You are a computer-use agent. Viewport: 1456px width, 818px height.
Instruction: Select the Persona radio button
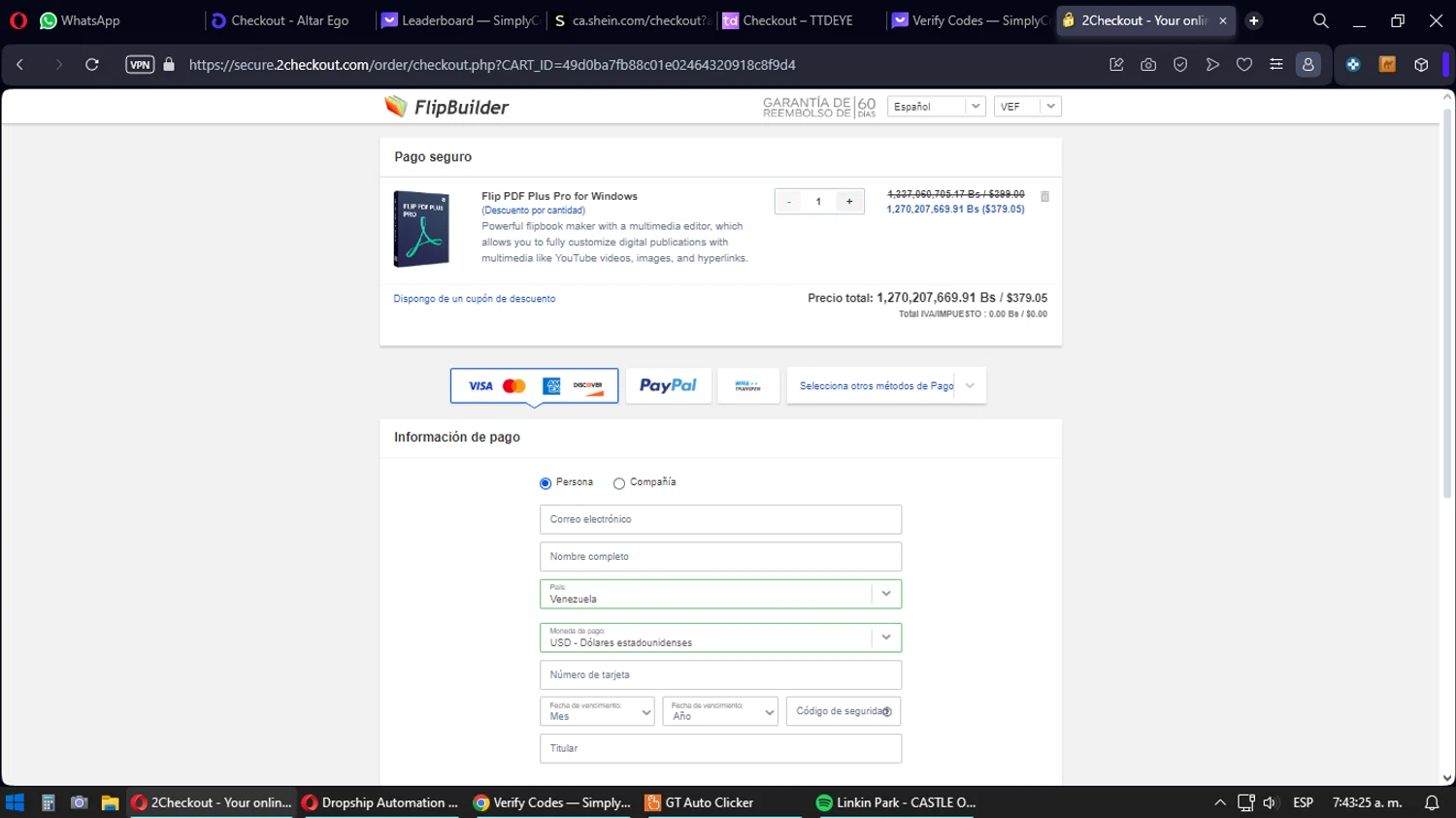(x=546, y=483)
